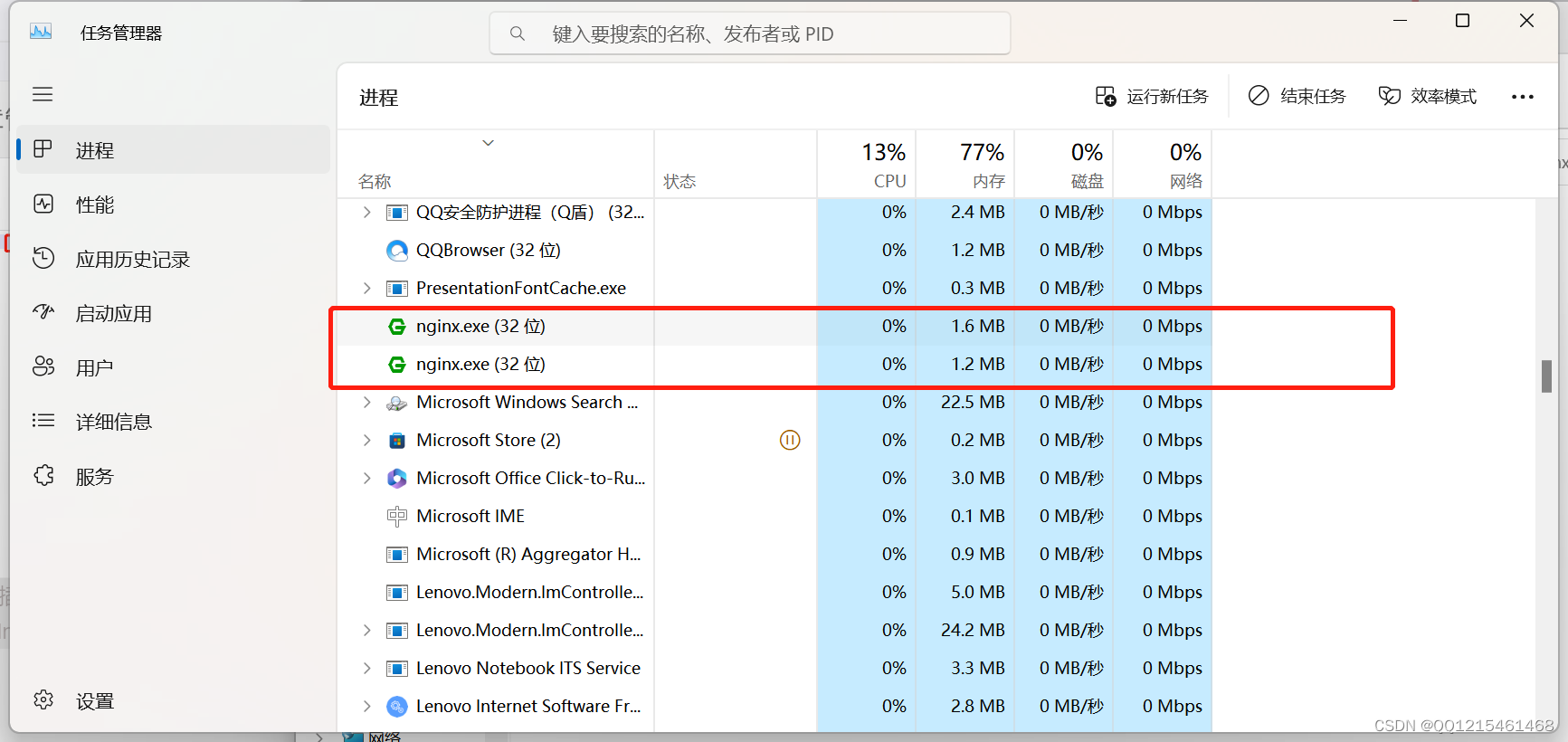Sort by the 内存 column header
This screenshot has width=1568, height=742.
tap(965, 164)
